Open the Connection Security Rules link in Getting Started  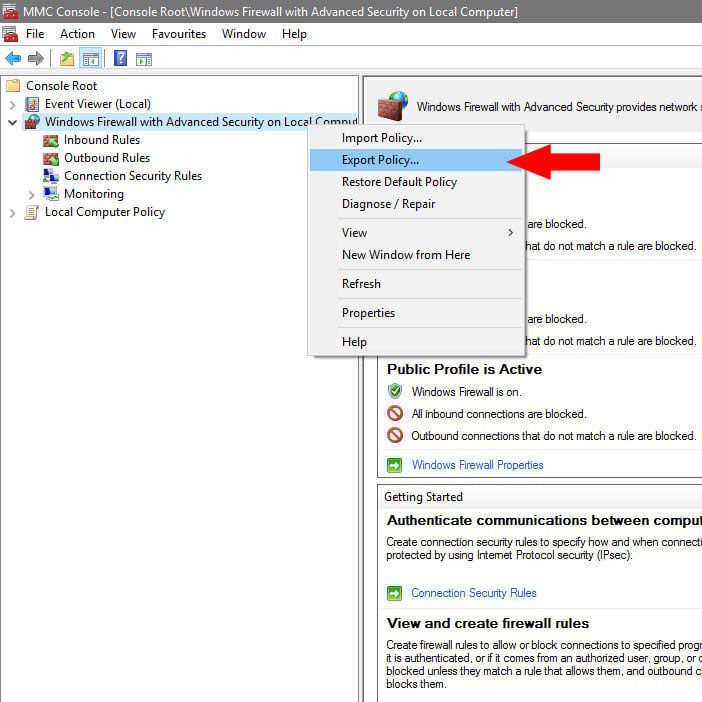pos(474,593)
